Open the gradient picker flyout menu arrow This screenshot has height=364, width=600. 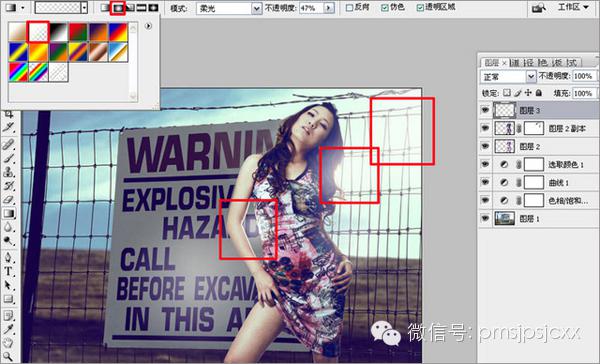coord(148,26)
